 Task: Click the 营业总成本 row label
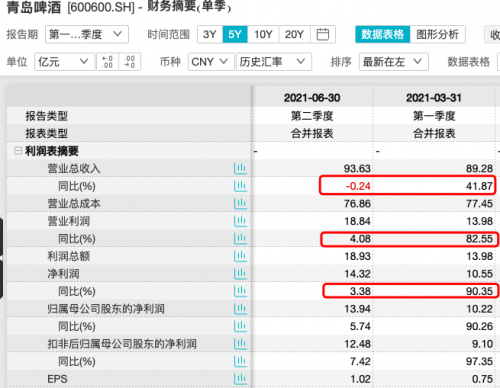point(74,203)
